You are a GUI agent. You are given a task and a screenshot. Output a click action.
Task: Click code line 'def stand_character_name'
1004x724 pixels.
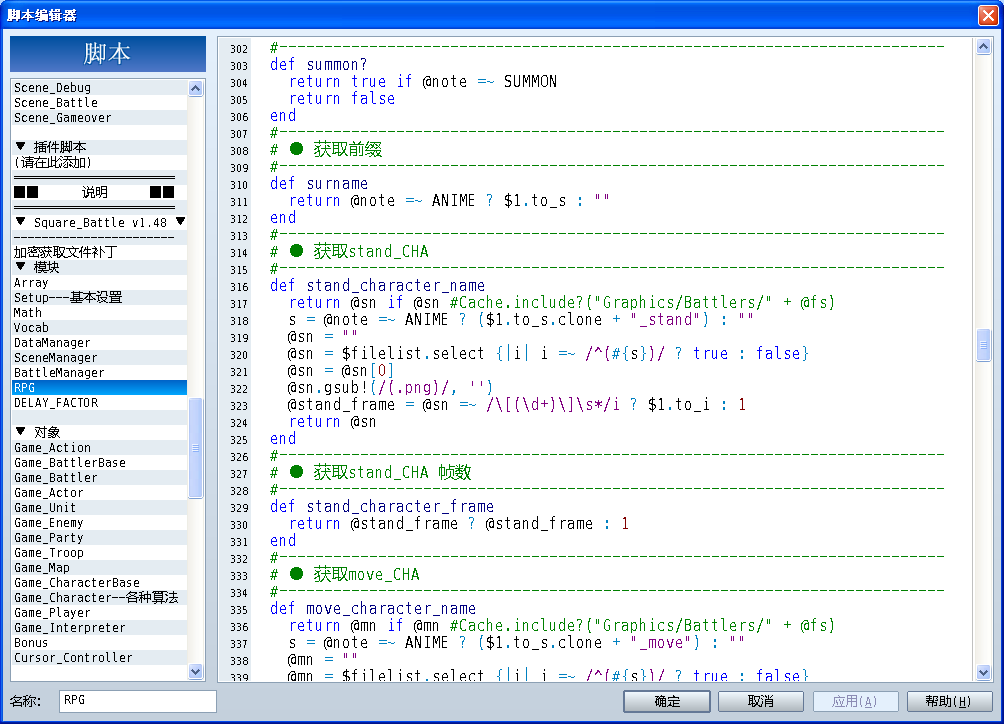(x=377, y=286)
